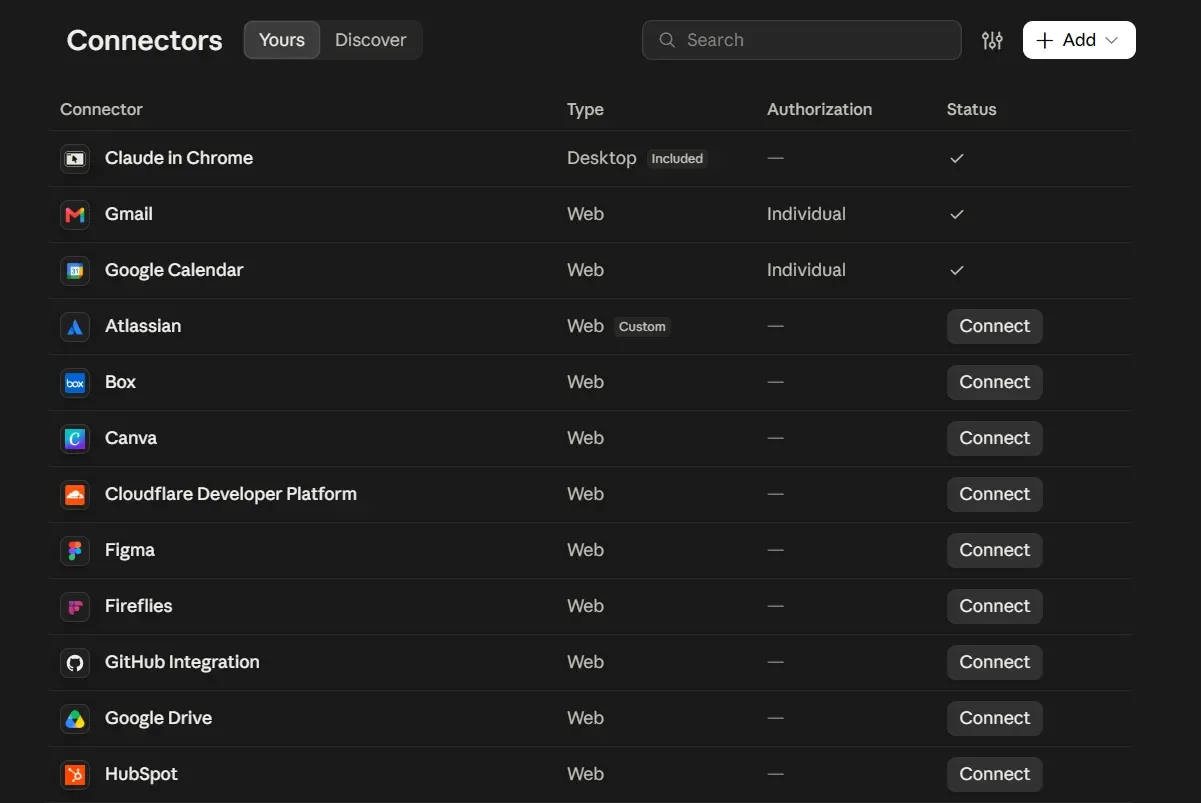Viewport: 1201px width, 803px height.
Task: Click the Gmail envelope icon
Action: tap(75, 214)
